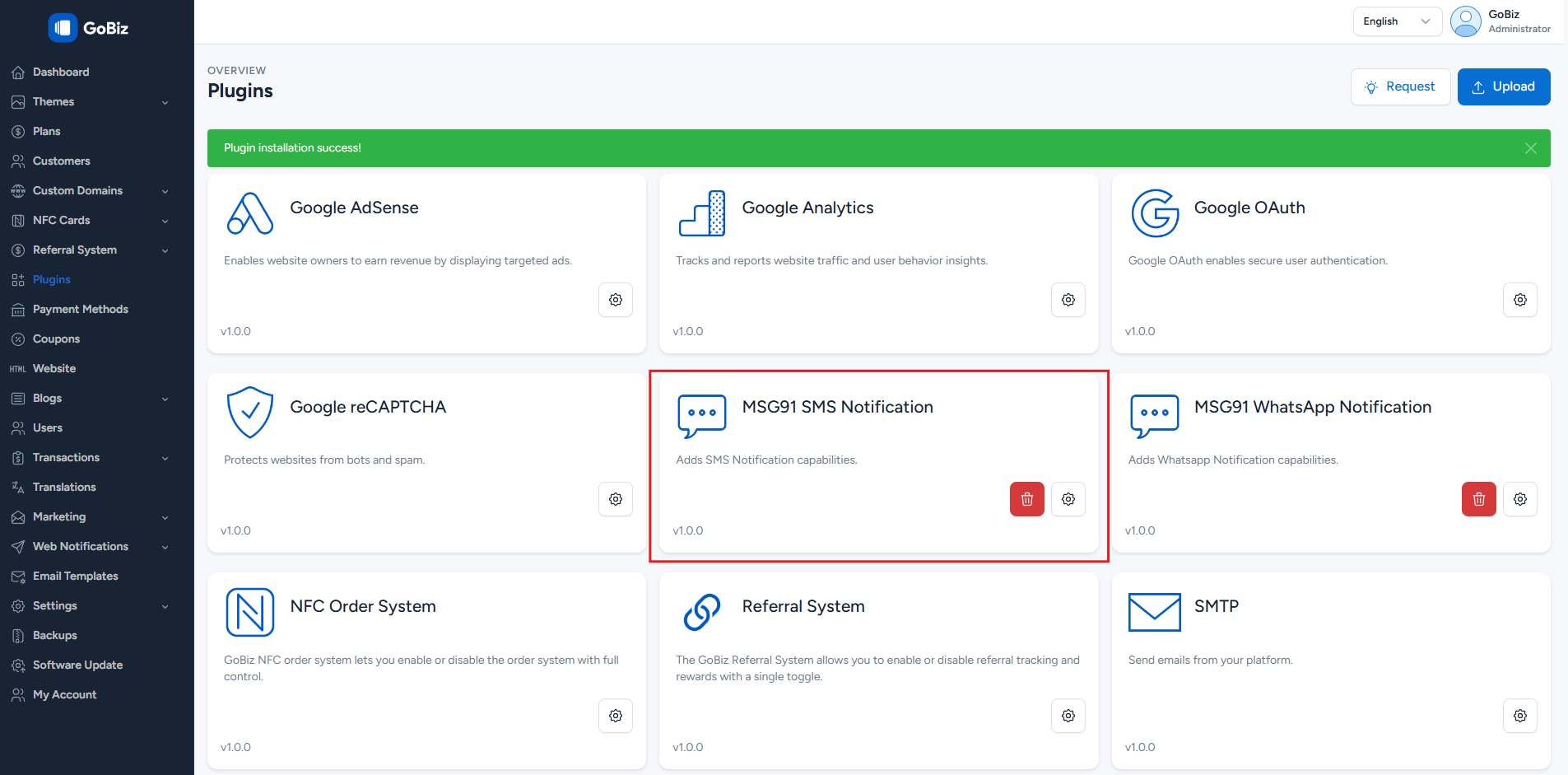Click the NFC Order System N icon
The width and height of the screenshot is (1568, 775).
[x=250, y=612]
